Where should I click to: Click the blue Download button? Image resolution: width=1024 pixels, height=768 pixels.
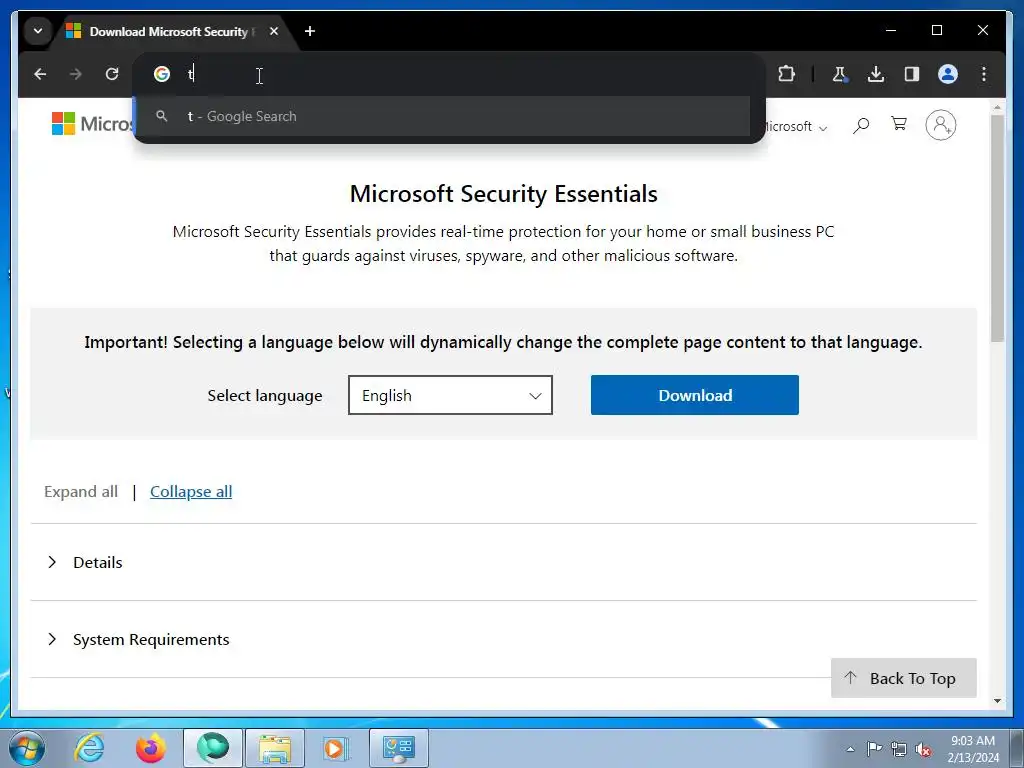(x=695, y=395)
